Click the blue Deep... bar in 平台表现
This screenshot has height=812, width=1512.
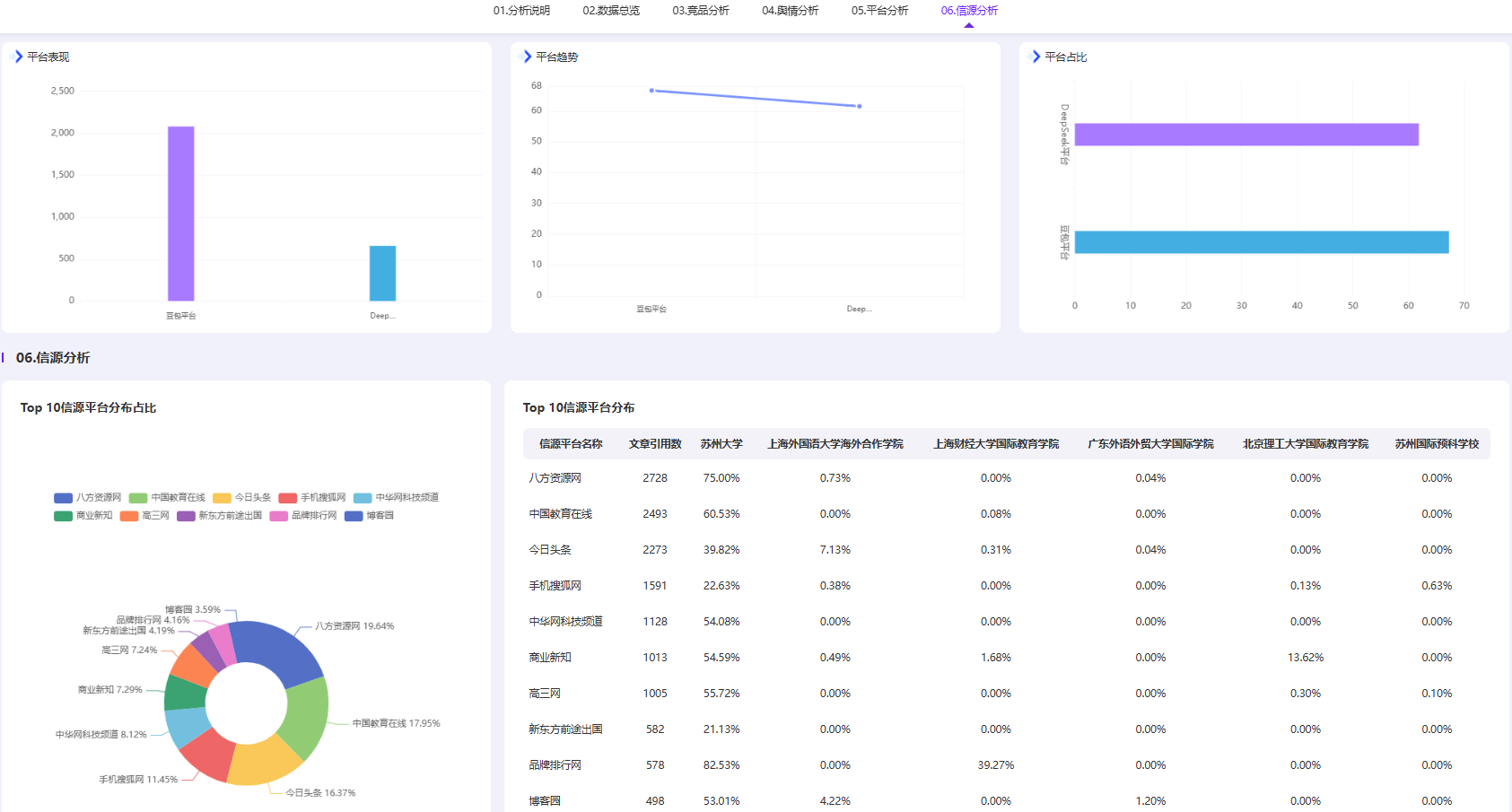(382, 273)
